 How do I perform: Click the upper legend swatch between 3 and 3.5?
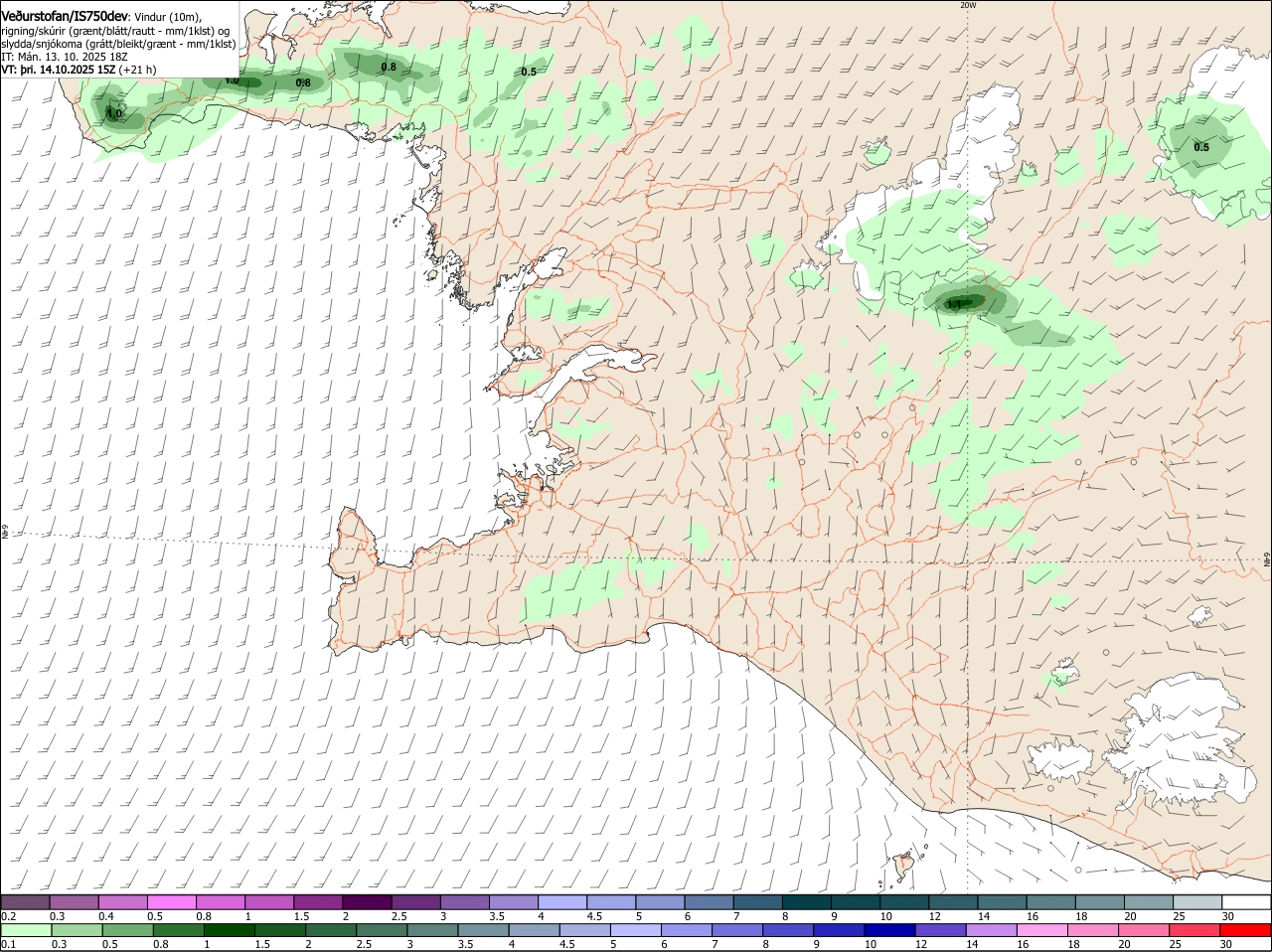click(x=465, y=902)
